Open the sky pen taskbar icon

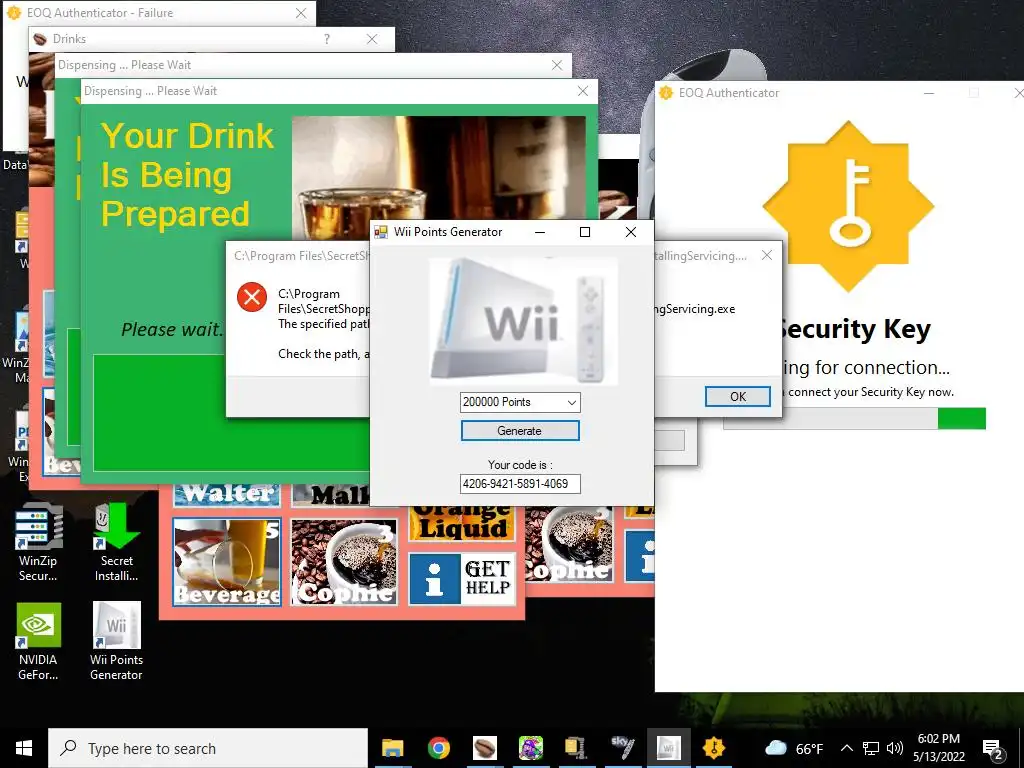622,748
